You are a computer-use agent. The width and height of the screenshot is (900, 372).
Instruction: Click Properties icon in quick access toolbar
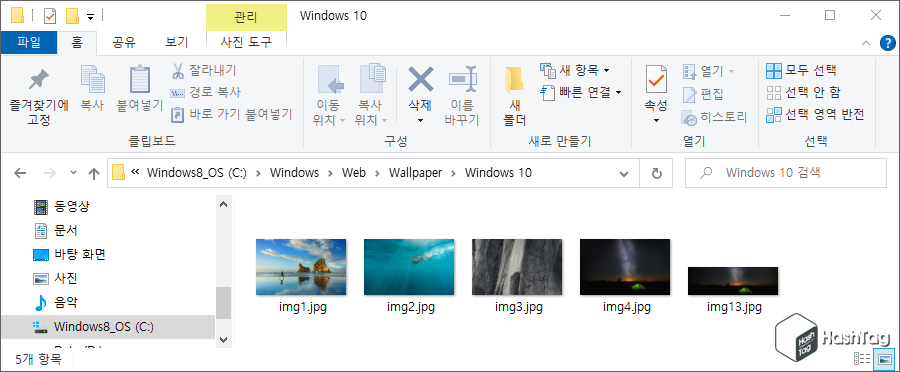[x=50, y=16]
